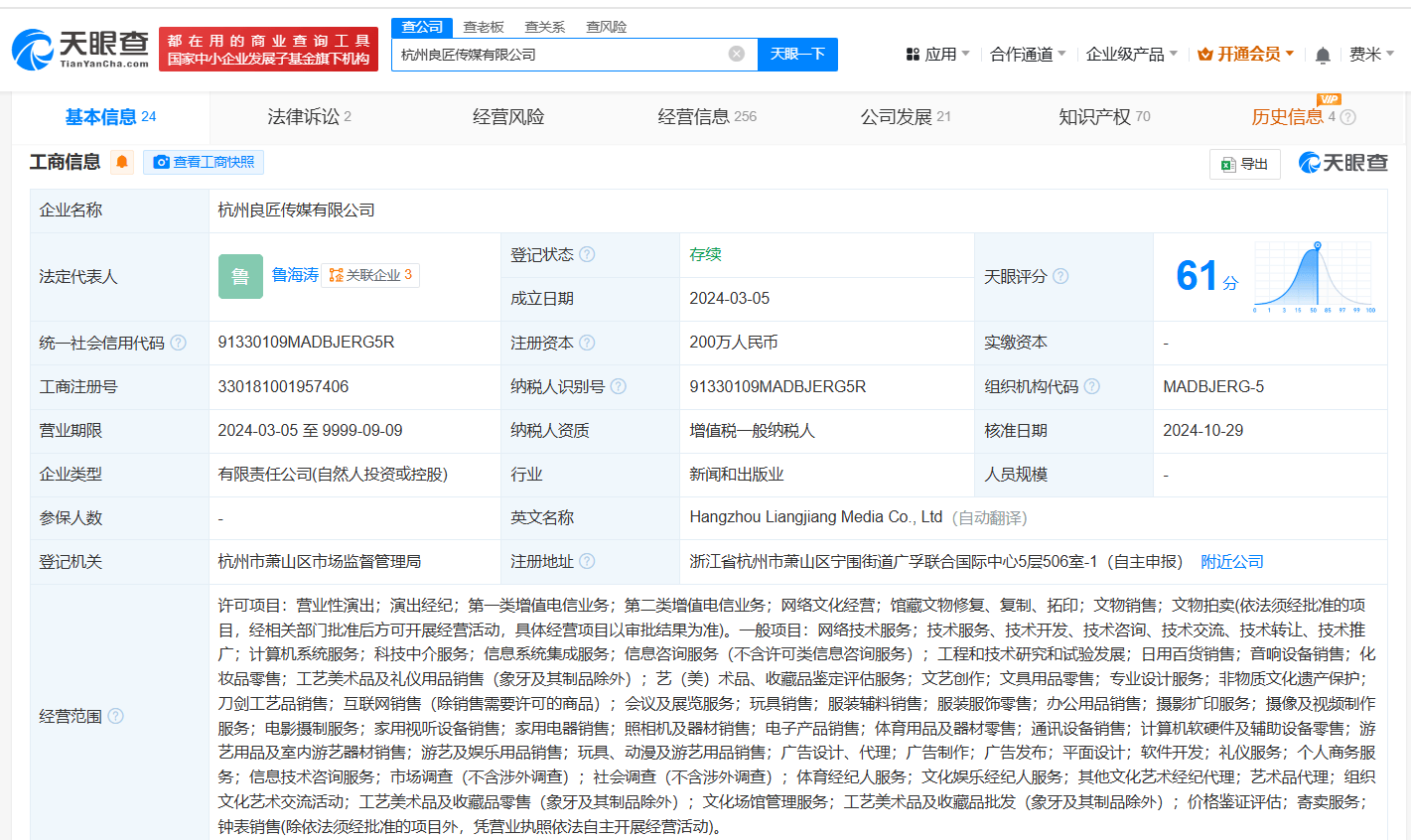Image resolution: width=1411 pixels, height=840 pixels.
Task: Select the 查老板 search tab
Action: point(484,27)
